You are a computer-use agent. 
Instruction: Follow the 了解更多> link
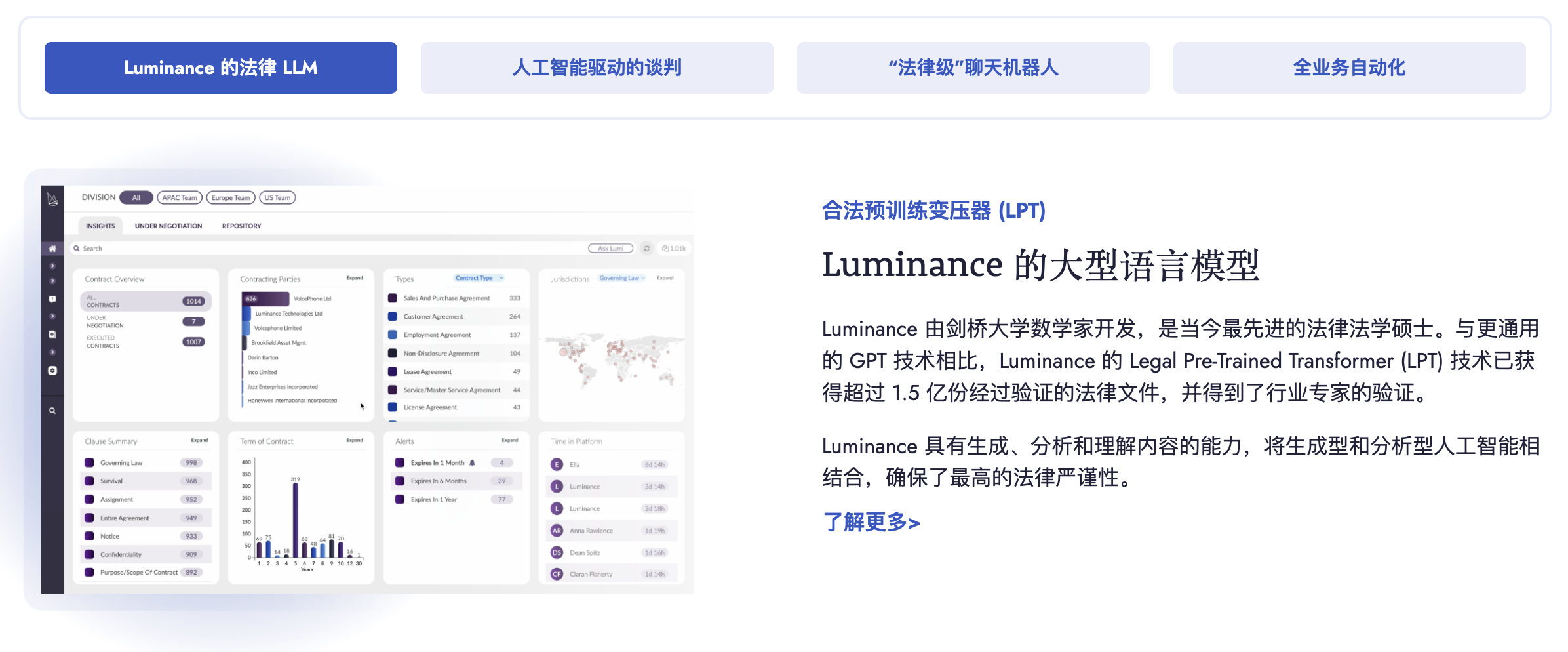[x=871, y=523]
